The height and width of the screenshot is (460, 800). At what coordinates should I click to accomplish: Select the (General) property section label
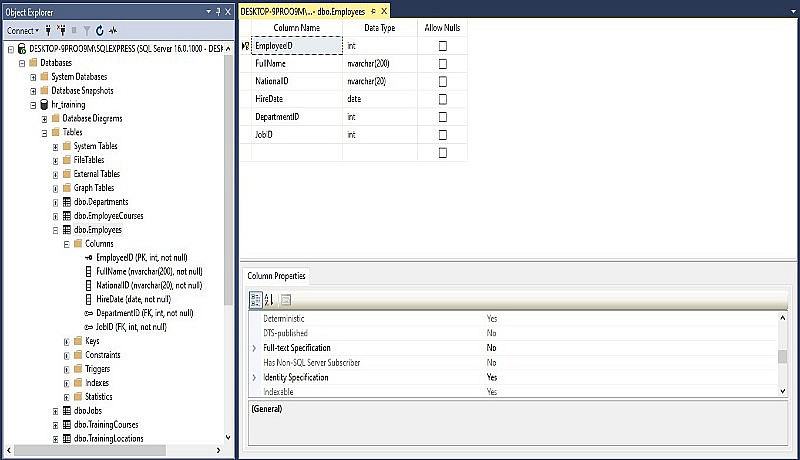point(266,409)
